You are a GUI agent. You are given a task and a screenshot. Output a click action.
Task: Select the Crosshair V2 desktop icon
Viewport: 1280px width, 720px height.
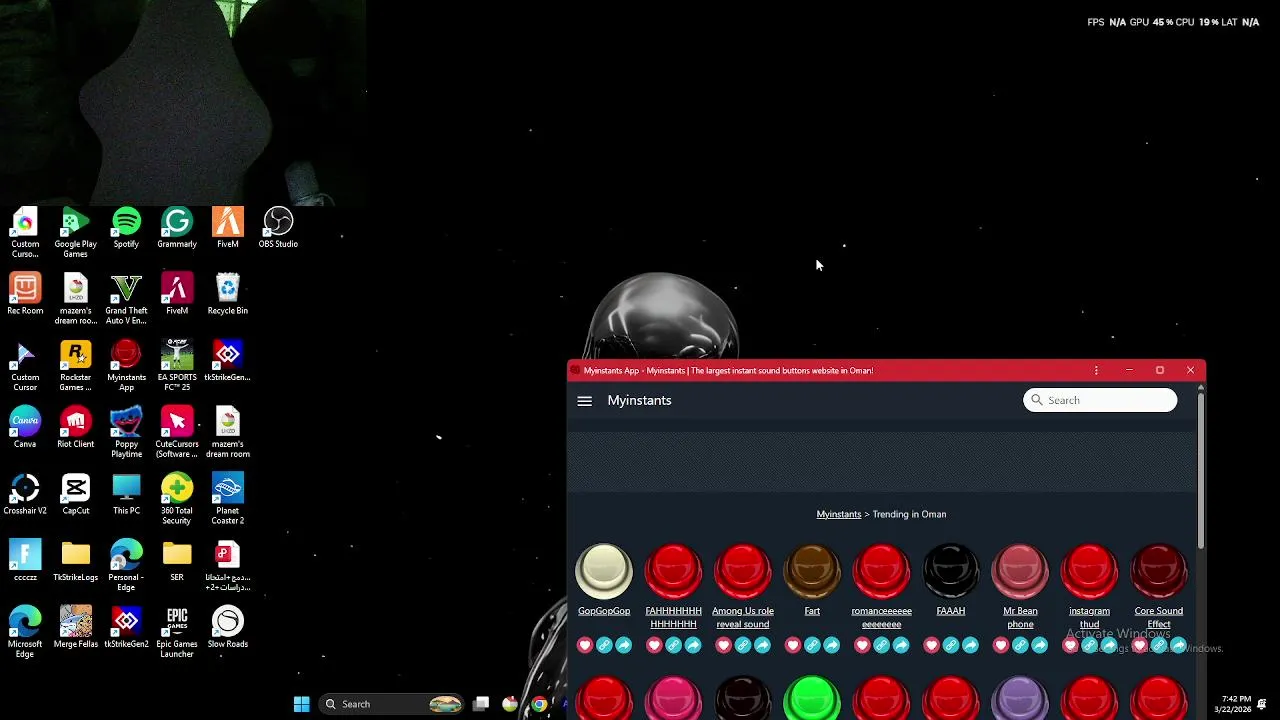(25, 495)
